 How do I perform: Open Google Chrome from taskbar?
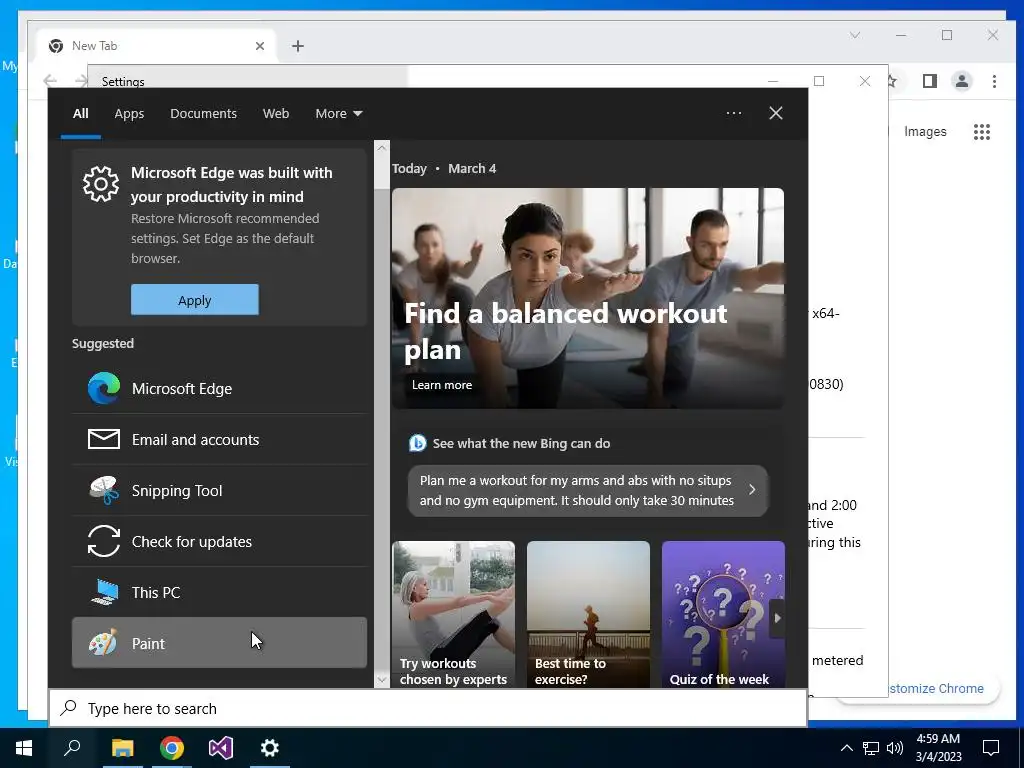tap(171, 748)
